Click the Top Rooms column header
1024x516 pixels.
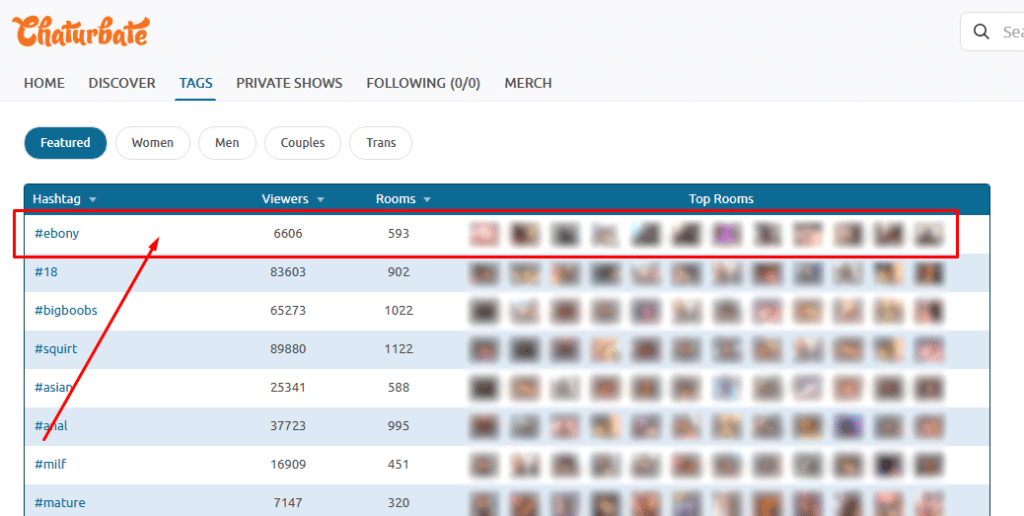(x=721, y=199)
